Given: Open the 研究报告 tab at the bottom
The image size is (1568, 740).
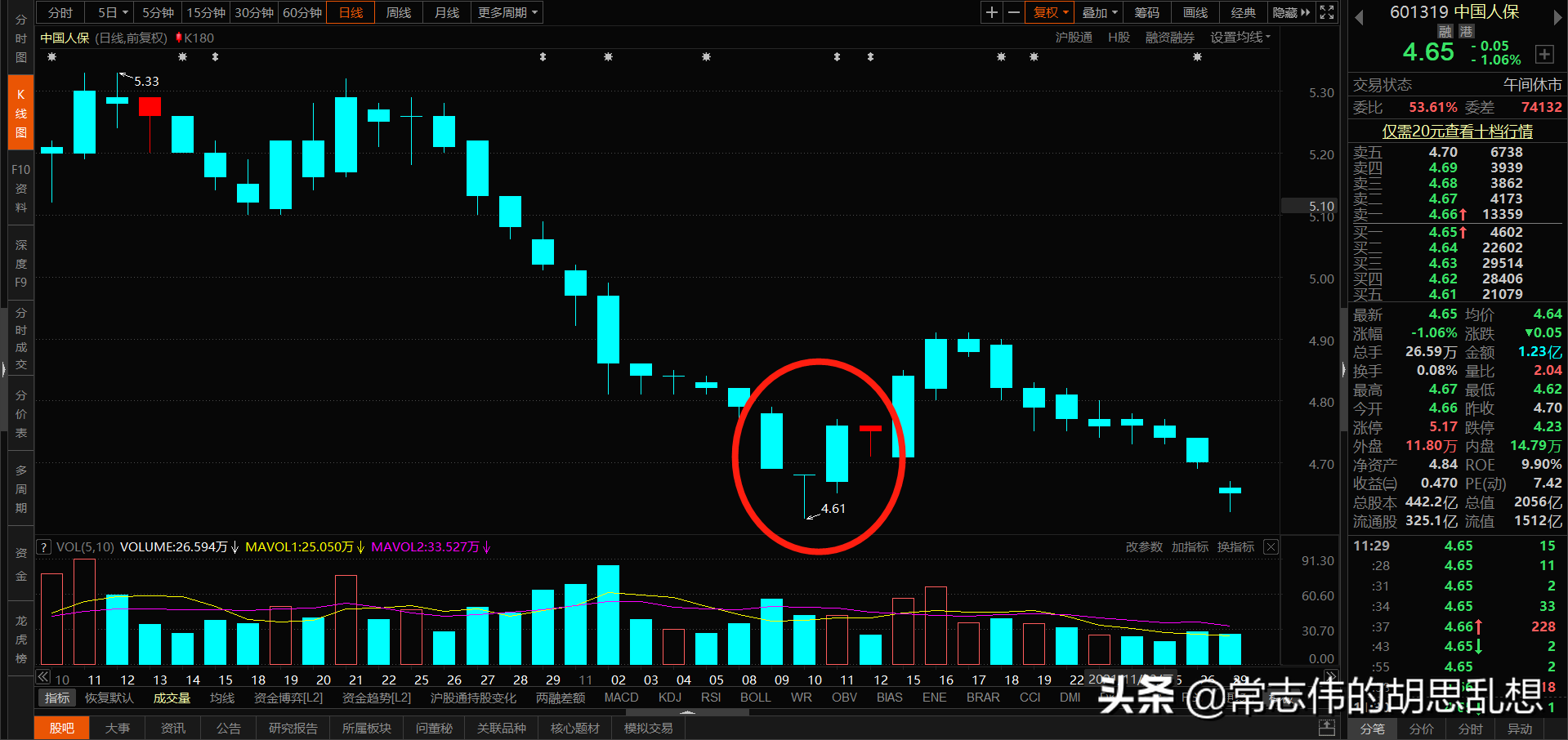Looking at the screenshot, I should click(293, 728).
